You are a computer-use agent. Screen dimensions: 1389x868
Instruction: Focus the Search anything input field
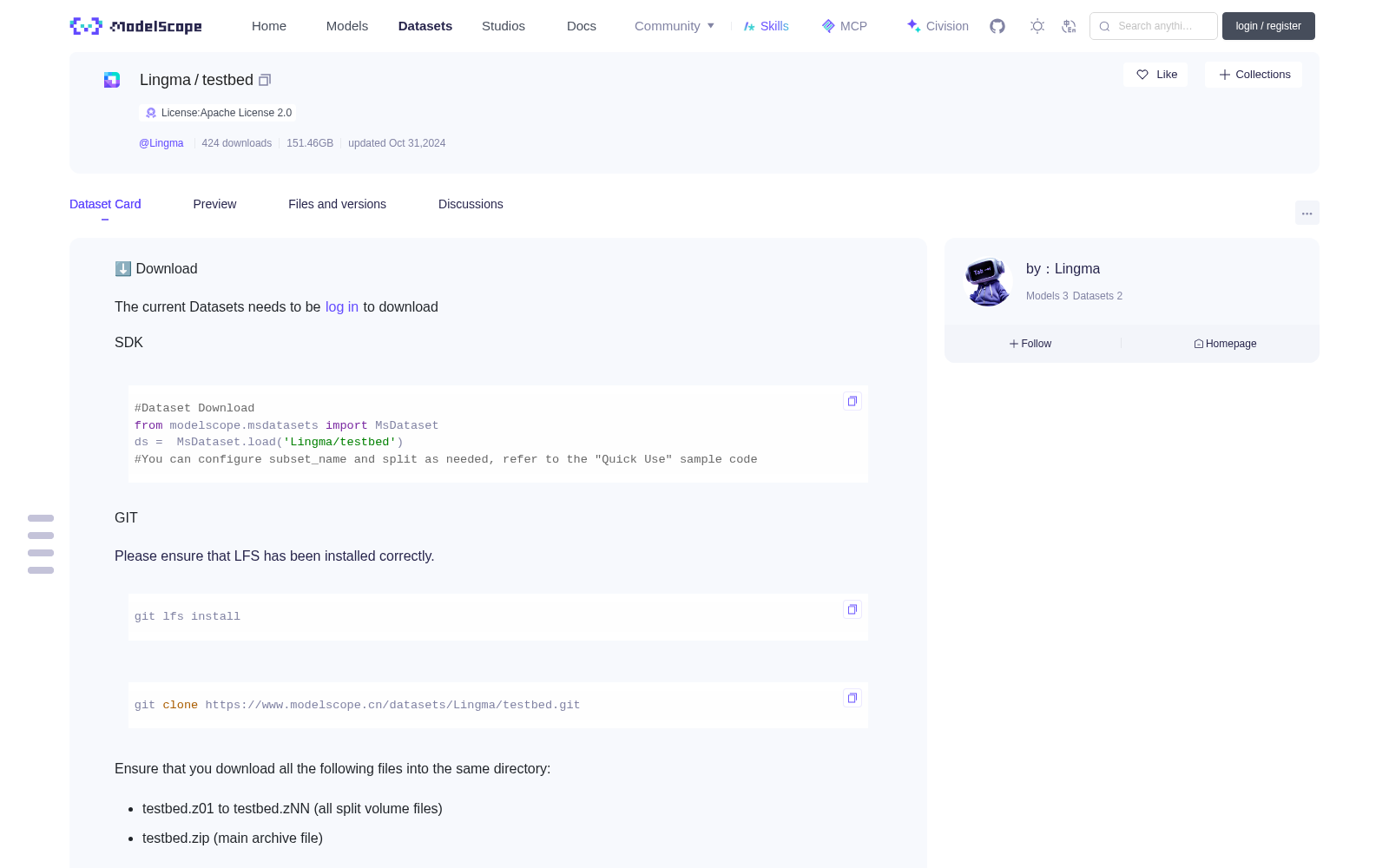coord(1154,26)
